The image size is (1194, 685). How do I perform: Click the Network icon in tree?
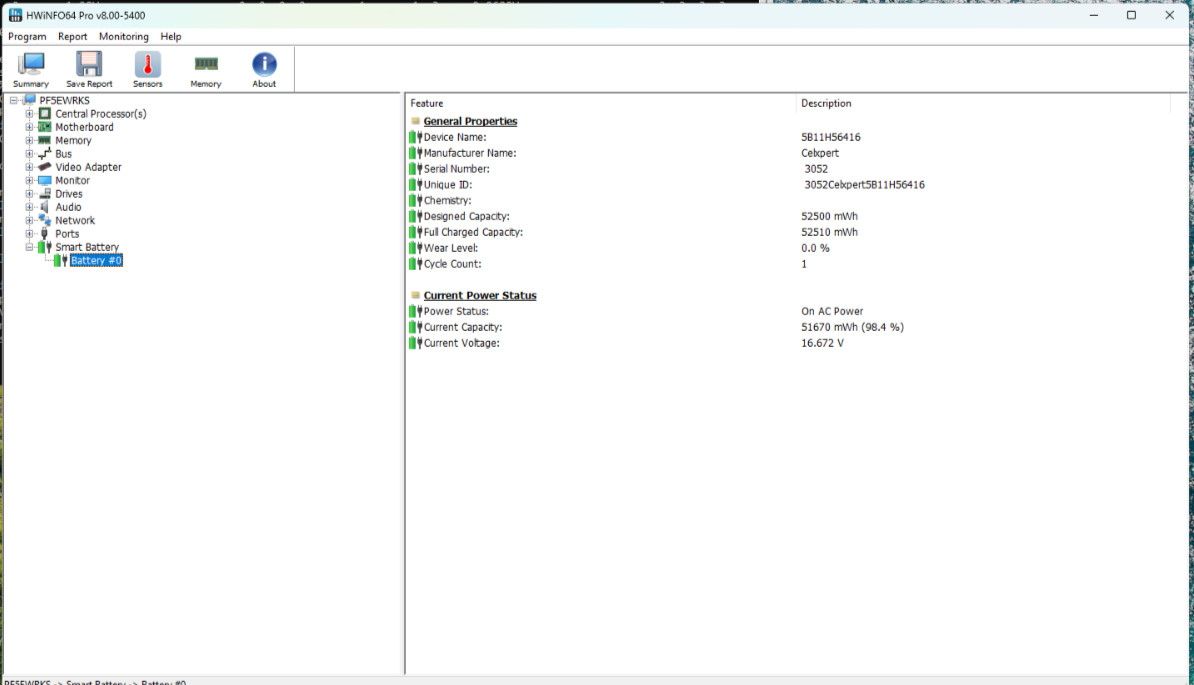(x=45, y=220)
